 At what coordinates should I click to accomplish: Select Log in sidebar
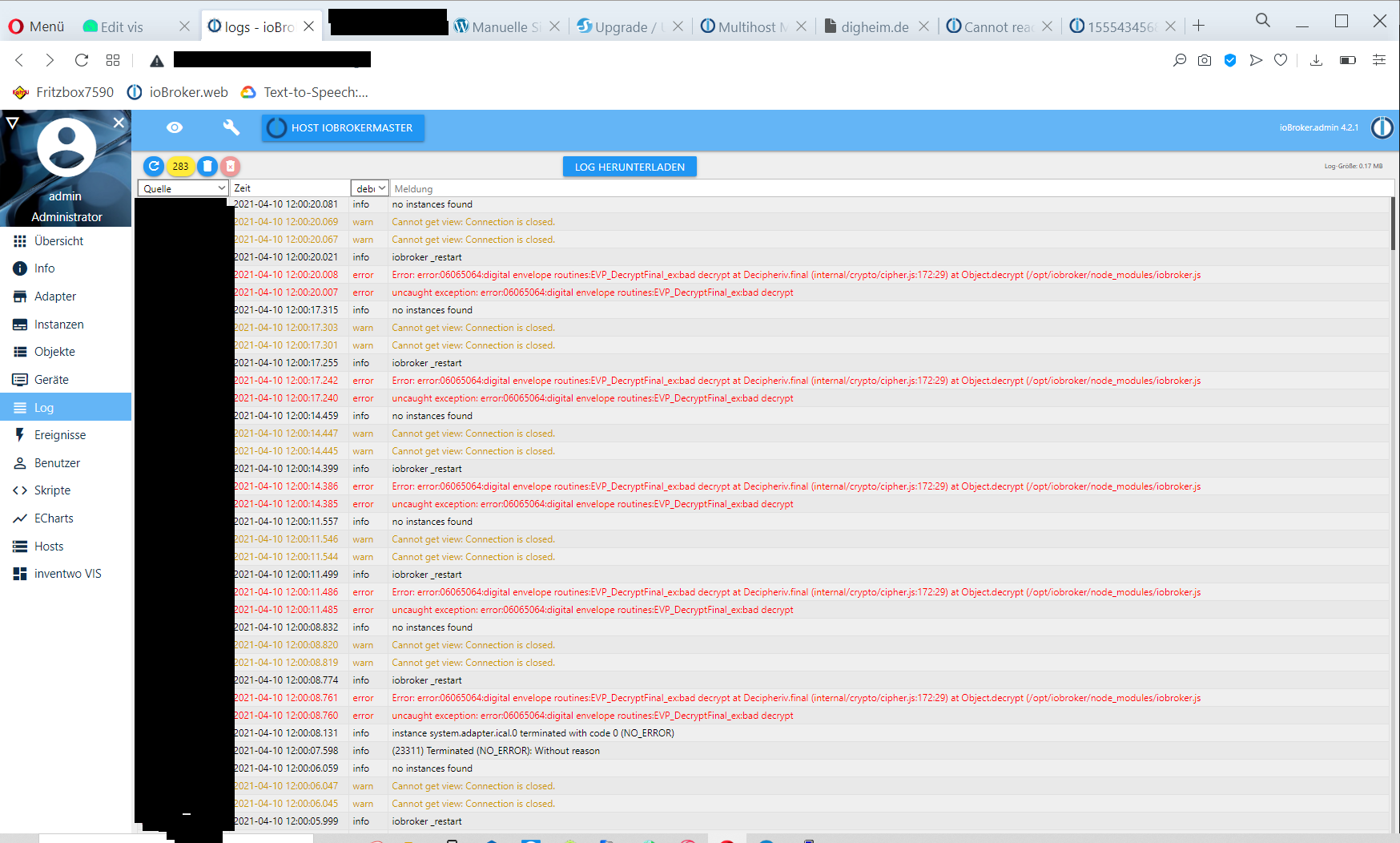pyautogui.click(x=66, y=407)
